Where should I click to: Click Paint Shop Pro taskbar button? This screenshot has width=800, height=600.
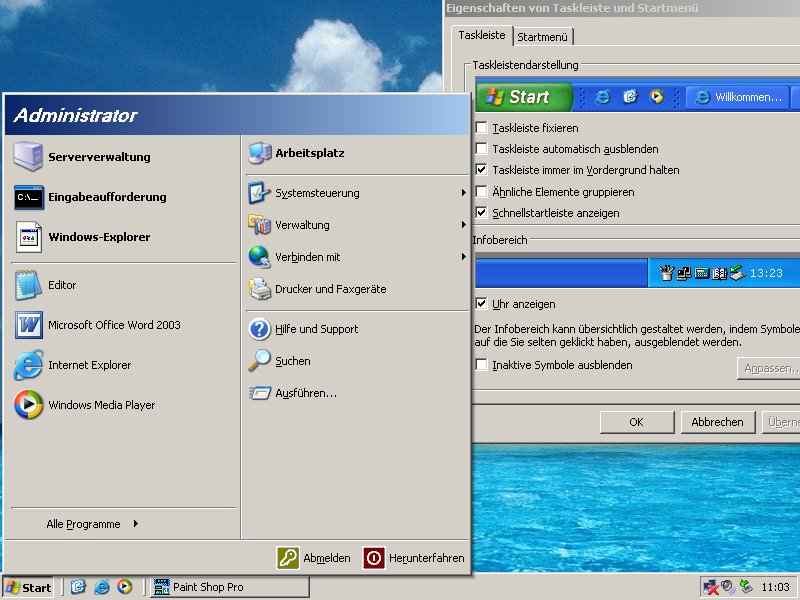point(215,587)
